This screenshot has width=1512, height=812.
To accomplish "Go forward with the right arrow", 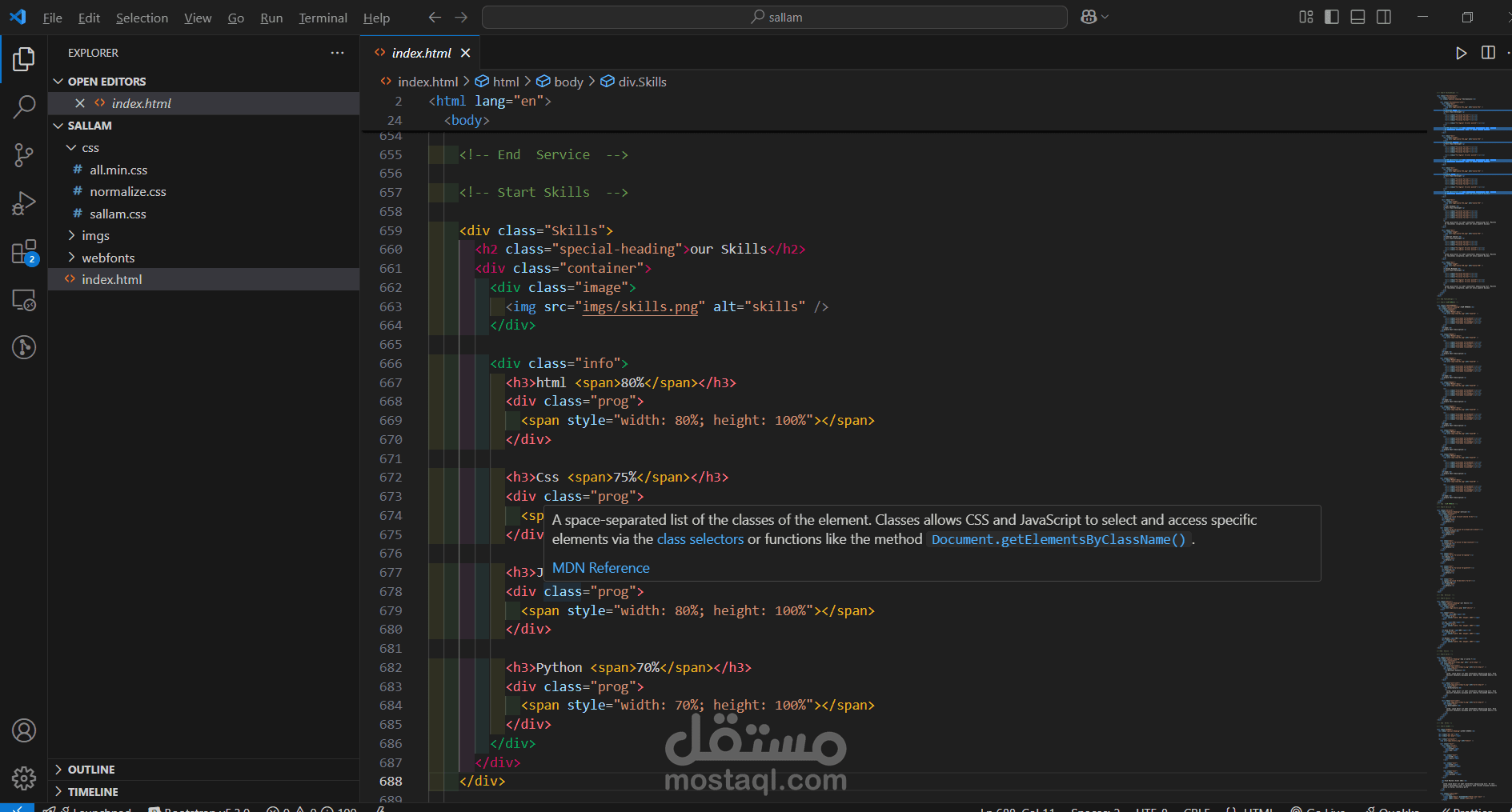I will tap(461, 17).
